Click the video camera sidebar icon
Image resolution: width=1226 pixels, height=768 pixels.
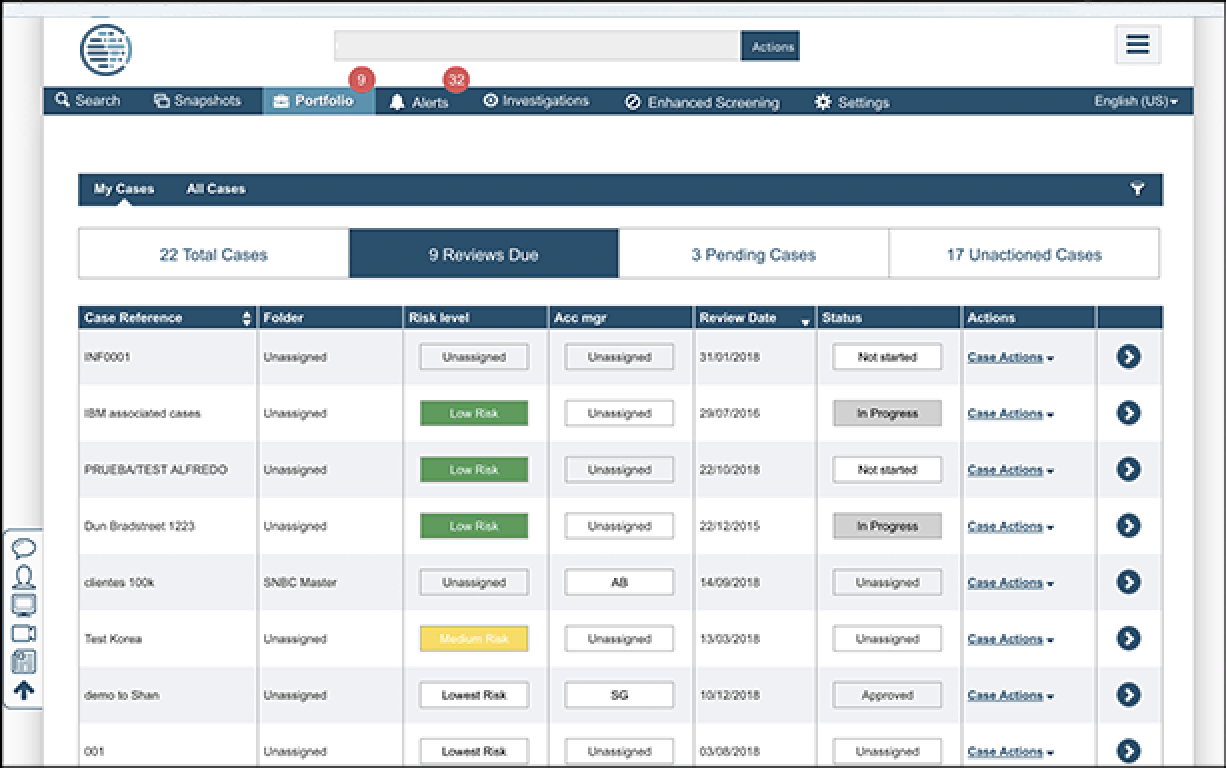(x=24, y=633)
